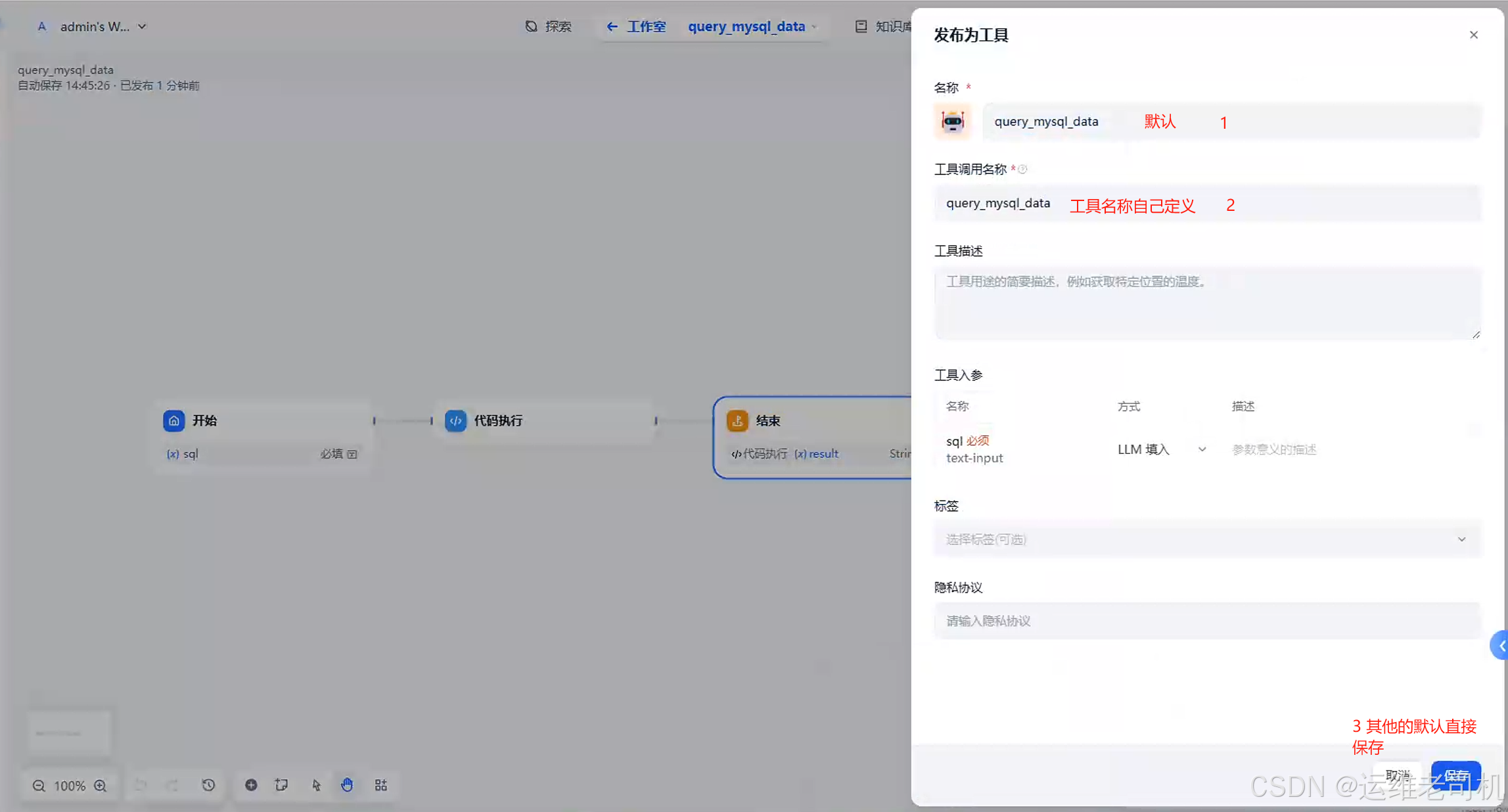Click the robot avatar icon next to name
1508x812 pixels.
952,122
